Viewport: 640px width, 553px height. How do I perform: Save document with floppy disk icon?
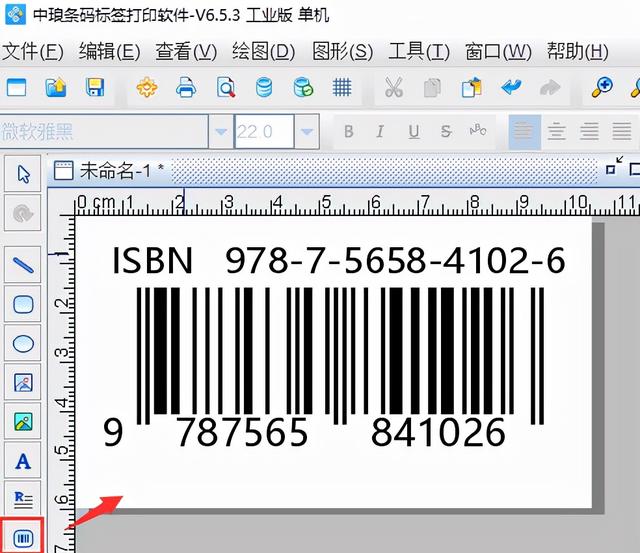(x=95, y=87)
